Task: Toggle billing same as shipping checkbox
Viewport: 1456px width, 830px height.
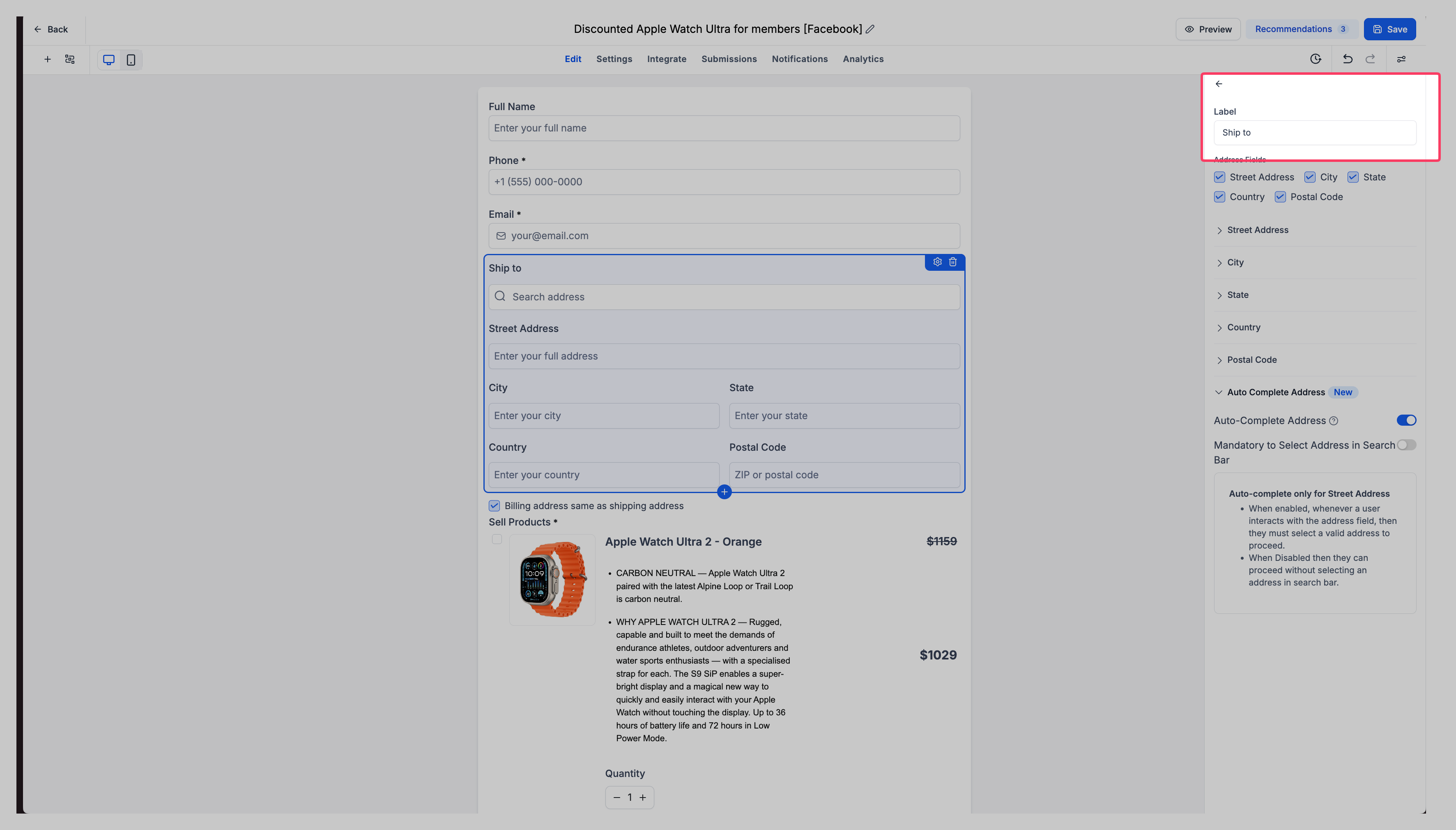Action: click(x=495, y=506)
